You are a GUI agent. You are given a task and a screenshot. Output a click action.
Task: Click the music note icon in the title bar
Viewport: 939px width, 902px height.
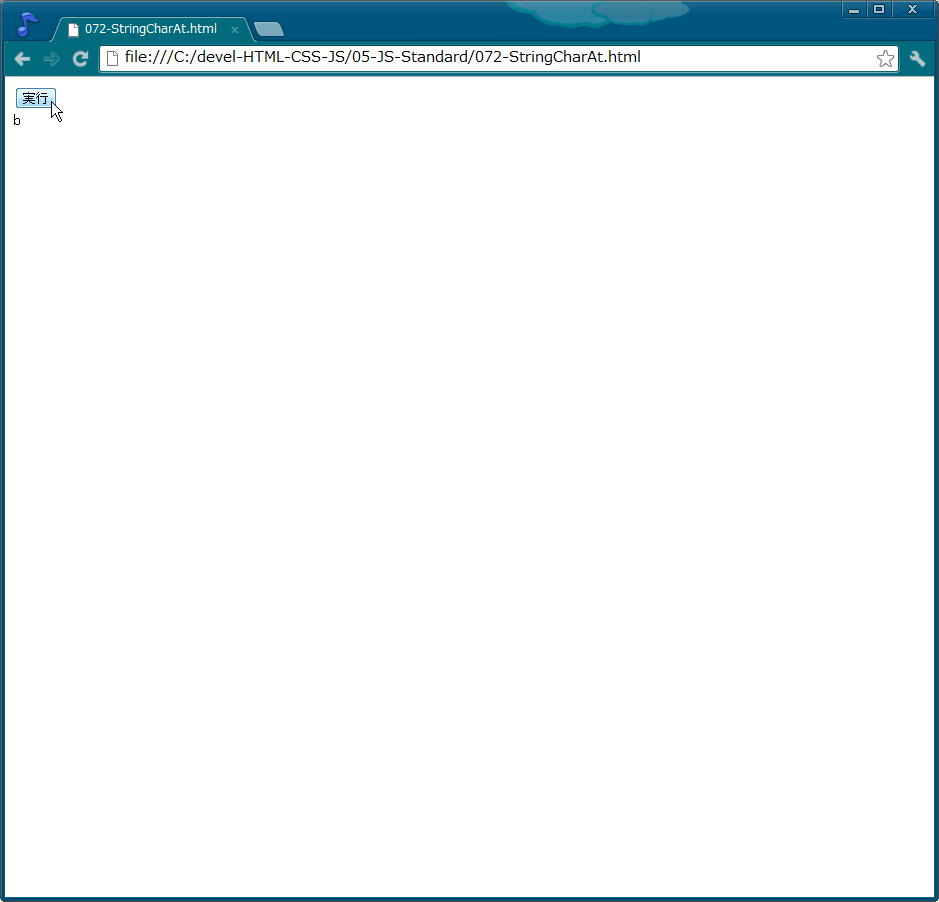(x=27, y=24)
